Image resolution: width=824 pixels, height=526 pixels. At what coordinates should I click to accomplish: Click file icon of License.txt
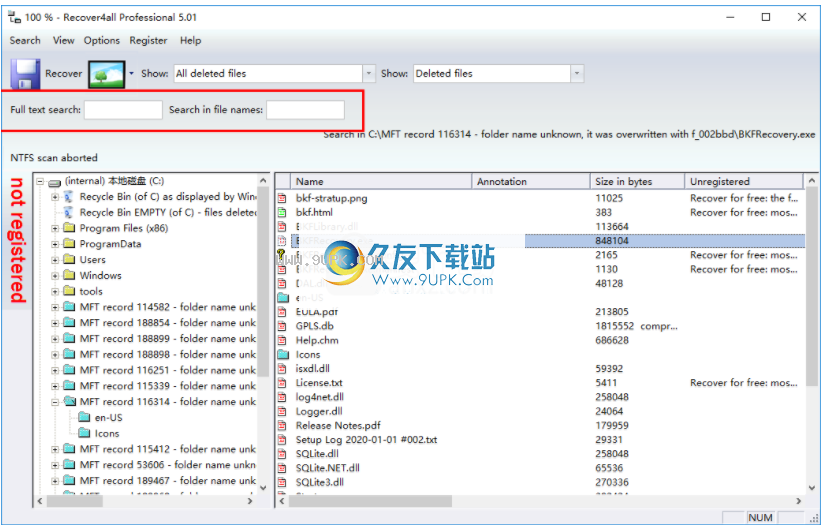tap(282, 383)
